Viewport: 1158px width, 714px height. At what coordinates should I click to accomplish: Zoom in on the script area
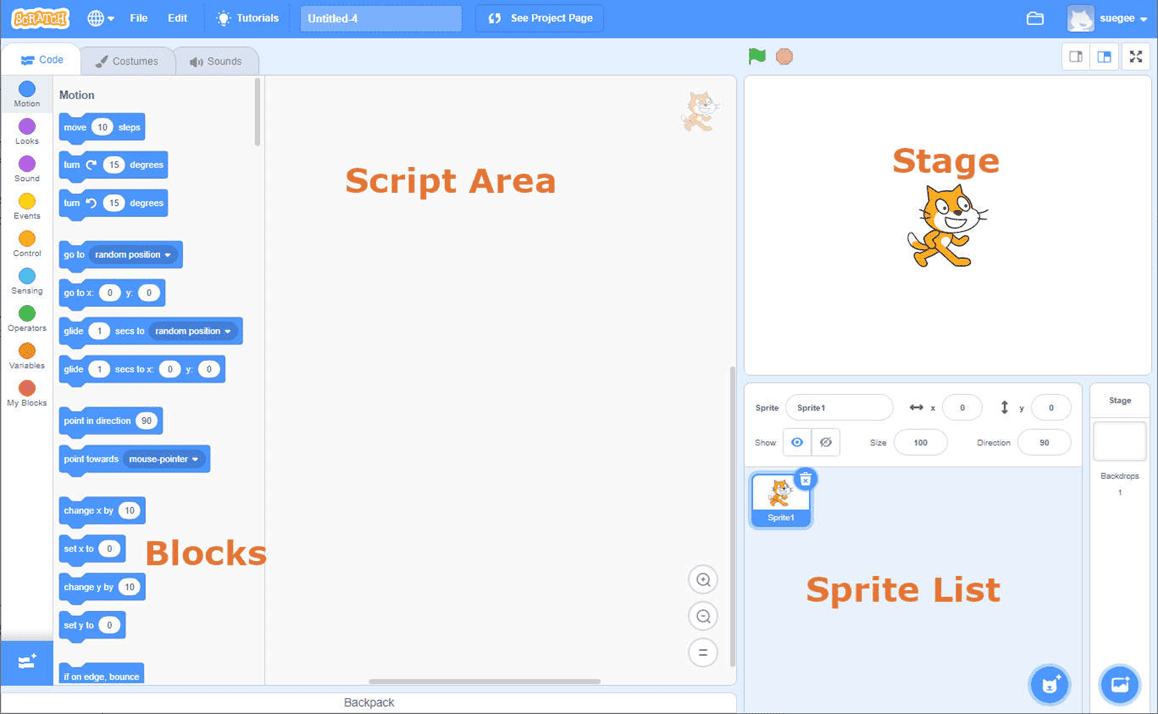tap(703, 579)
